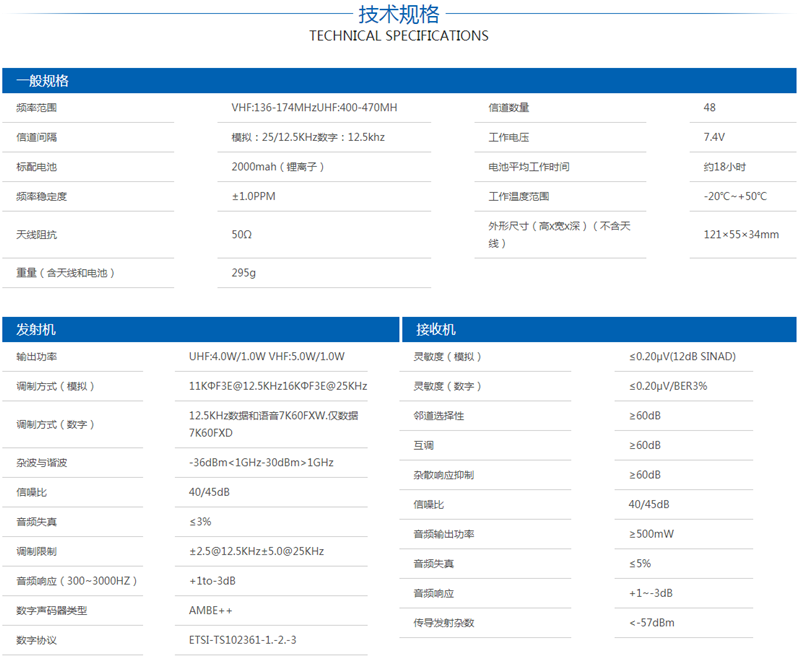The image size is (800, 658).
Task: Click the 频率范围 label
Action: (x=37, y=108)
